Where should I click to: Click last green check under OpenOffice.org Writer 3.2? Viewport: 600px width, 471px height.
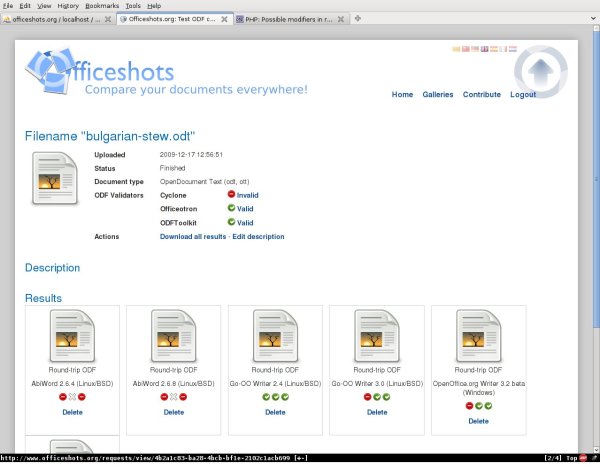pyautogui.click(x=488, y=406)
